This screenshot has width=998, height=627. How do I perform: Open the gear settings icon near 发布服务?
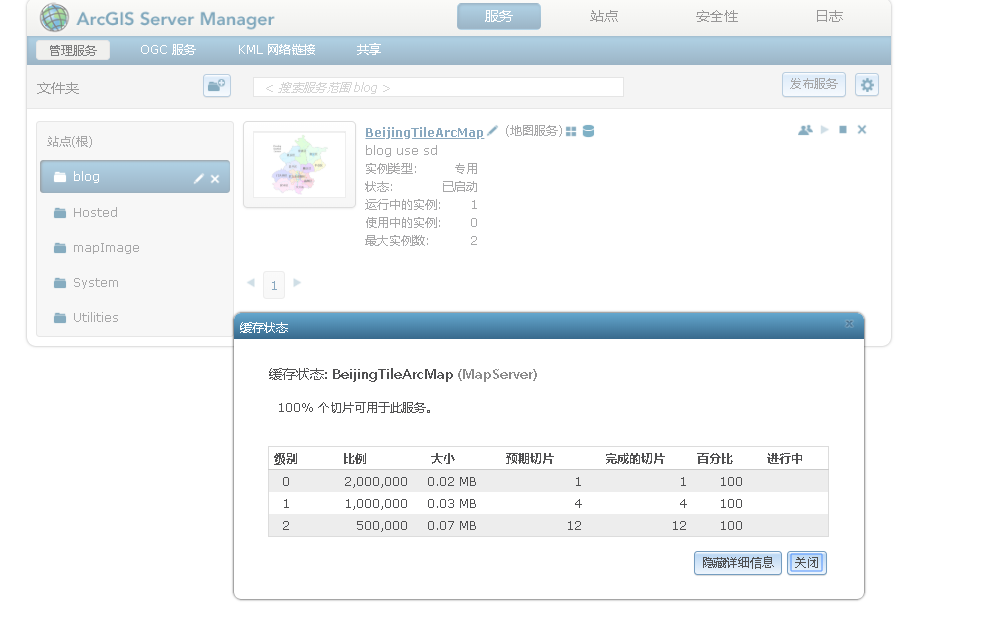point(867,85)
